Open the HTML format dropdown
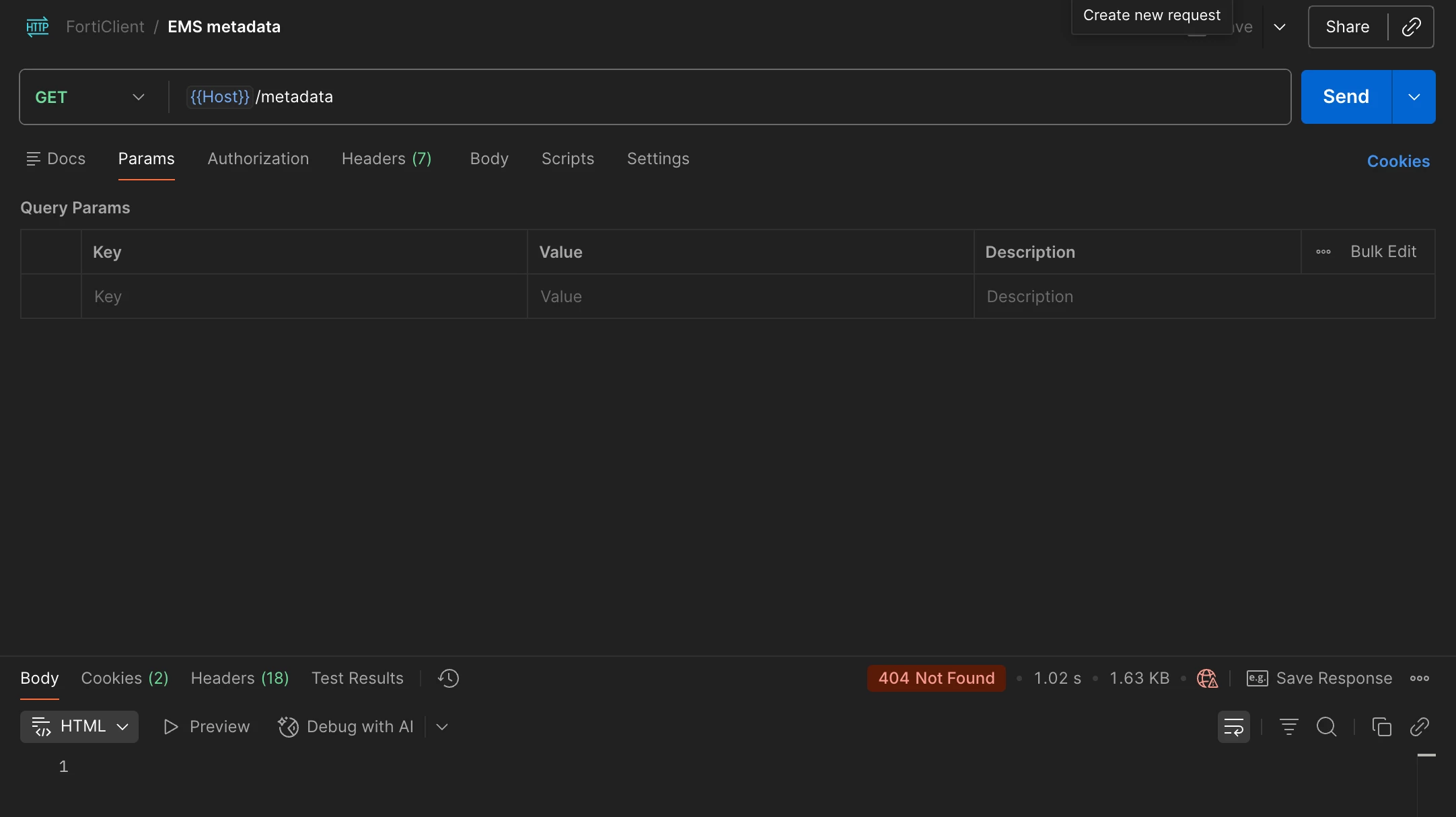 pos(79,727)
